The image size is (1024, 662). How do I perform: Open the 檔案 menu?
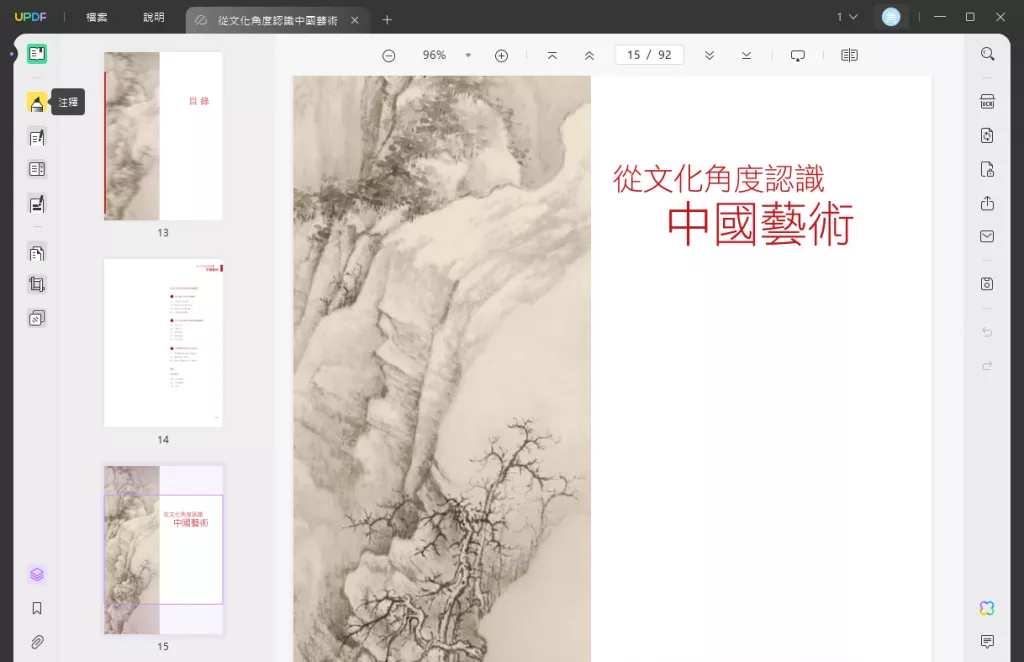97,18
